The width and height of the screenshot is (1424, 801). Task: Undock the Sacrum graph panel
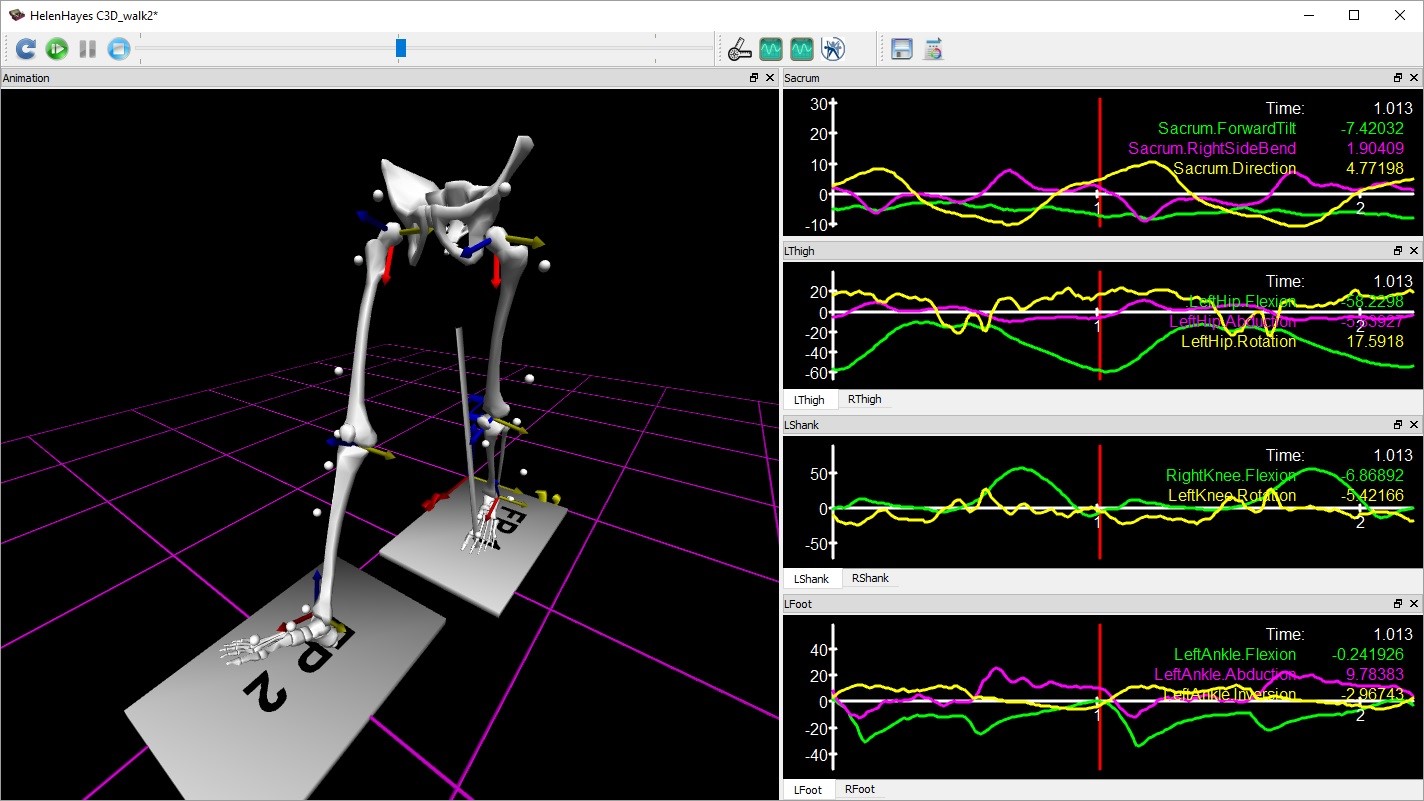[x=1398, y=78]
